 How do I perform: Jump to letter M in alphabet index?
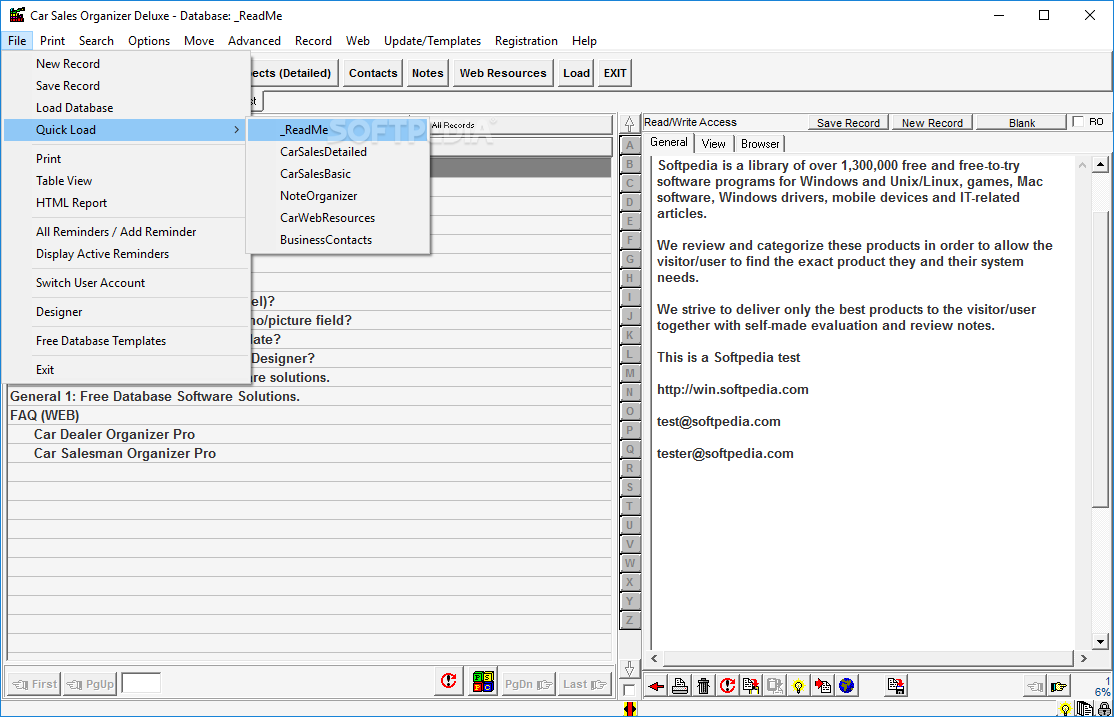pos(629,373)
